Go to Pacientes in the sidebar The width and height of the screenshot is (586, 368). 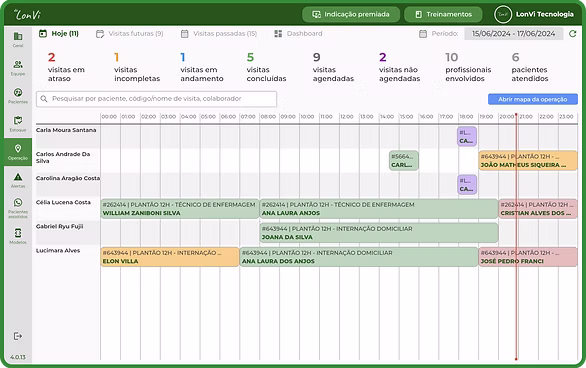pos(18,96)
